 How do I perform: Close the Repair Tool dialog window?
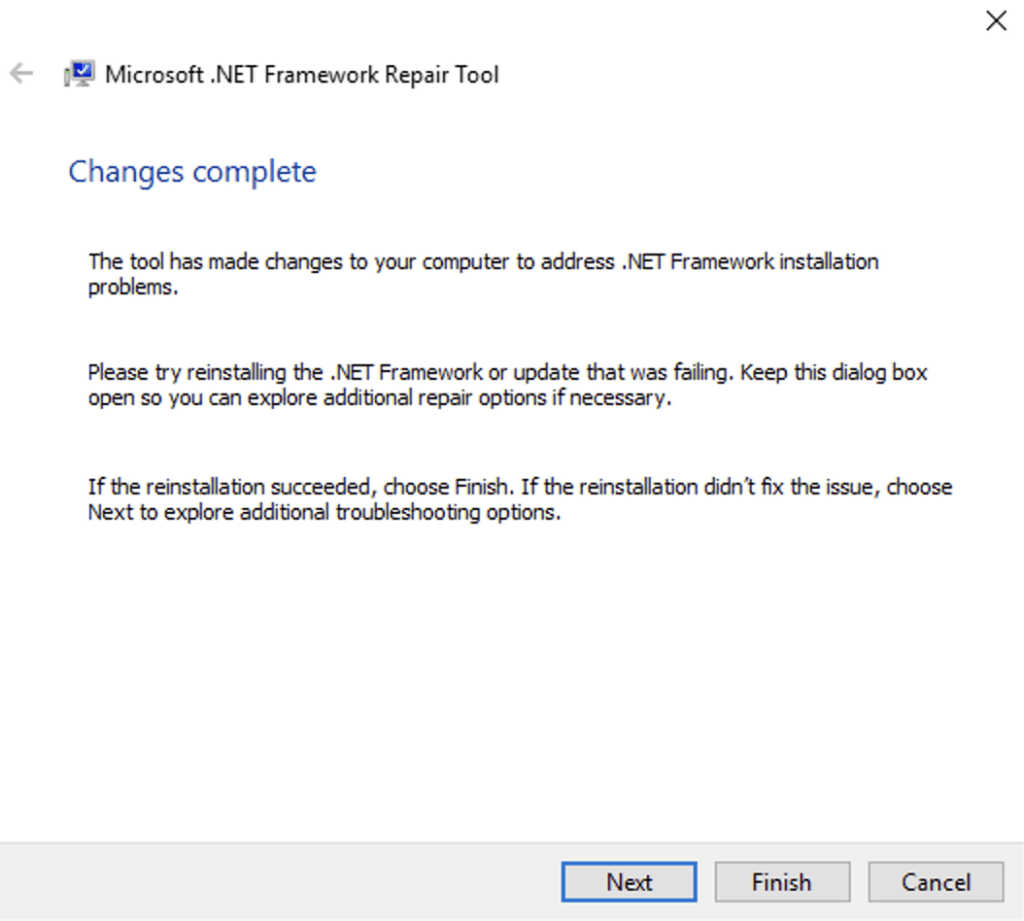(x=996, y=21)
